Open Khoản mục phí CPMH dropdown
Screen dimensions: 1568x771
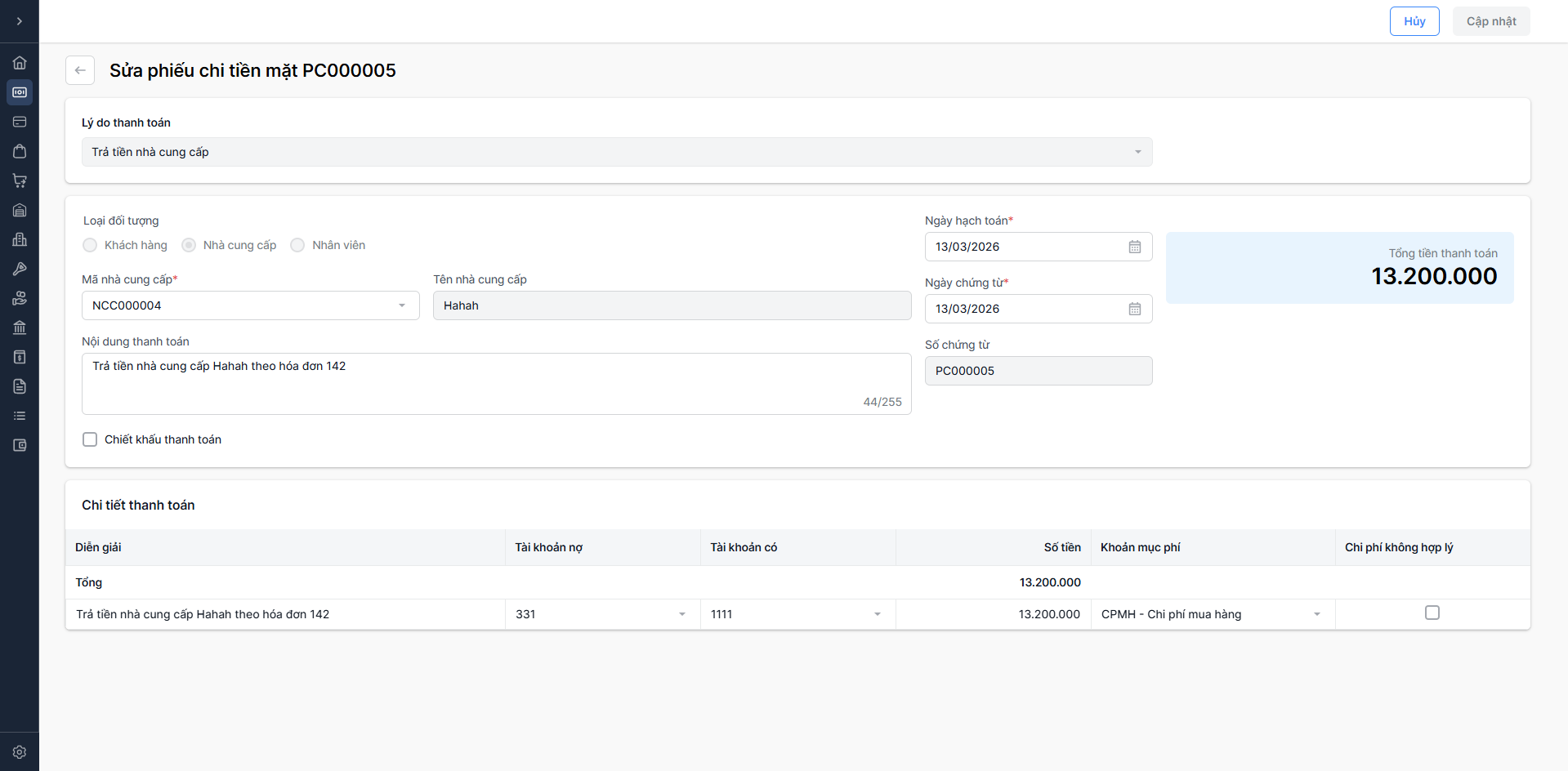1212,614
